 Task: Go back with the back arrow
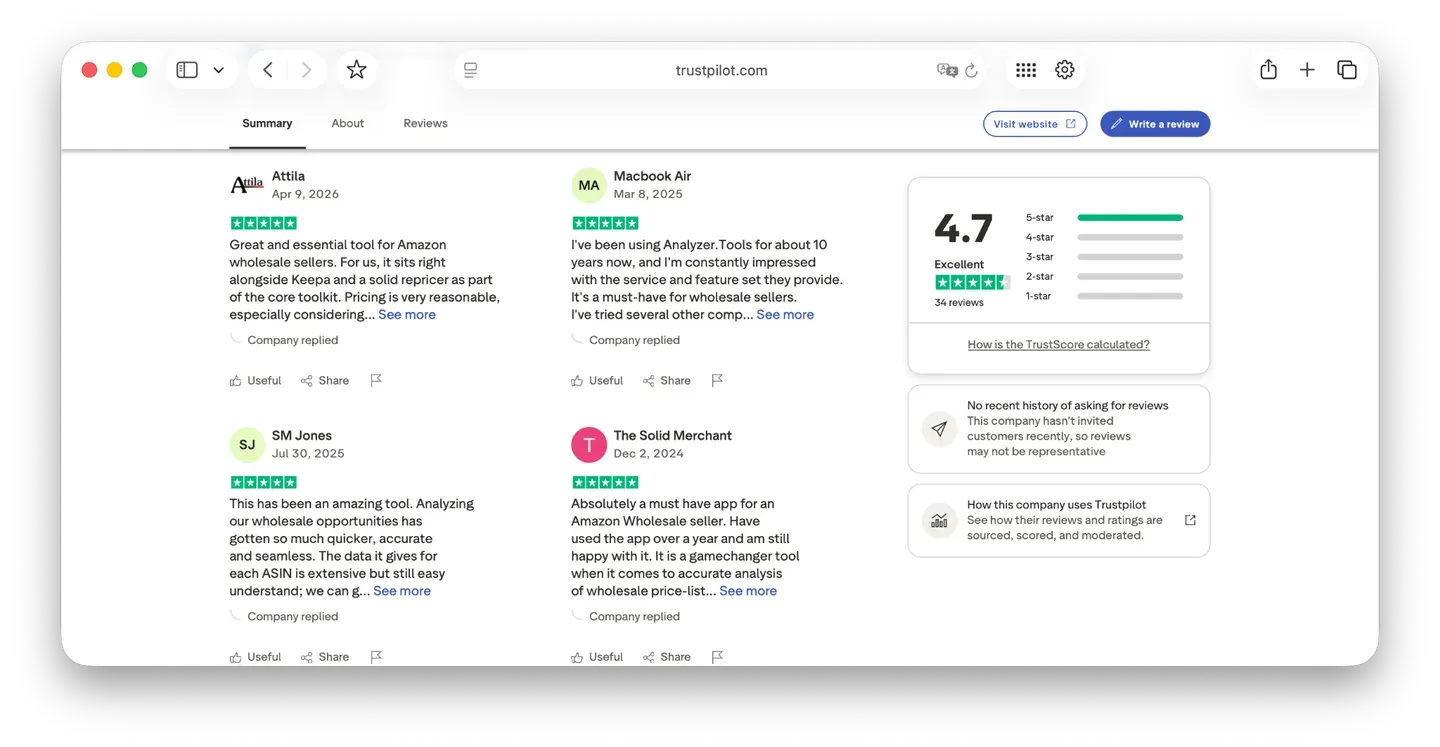(268, 70)
